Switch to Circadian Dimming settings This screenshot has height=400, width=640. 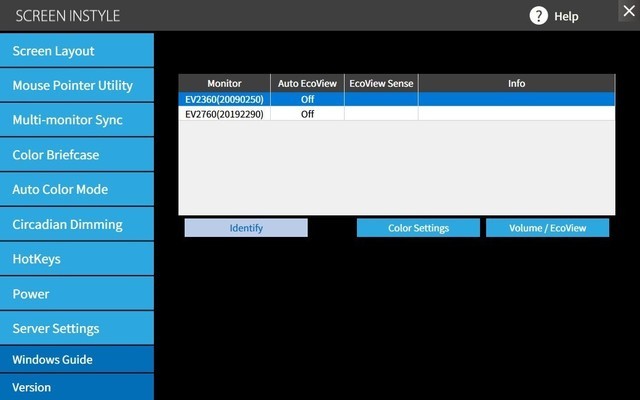click(77, 225)
